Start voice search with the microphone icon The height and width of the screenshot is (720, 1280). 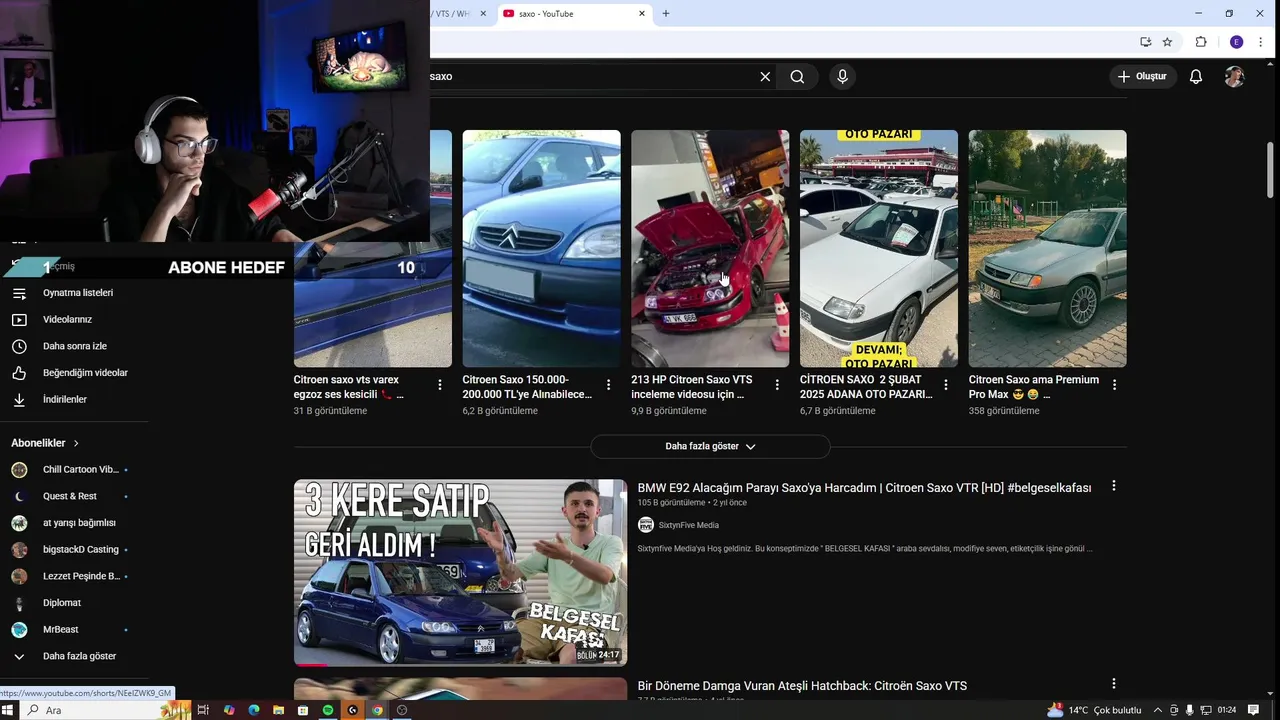click(842, 76)
